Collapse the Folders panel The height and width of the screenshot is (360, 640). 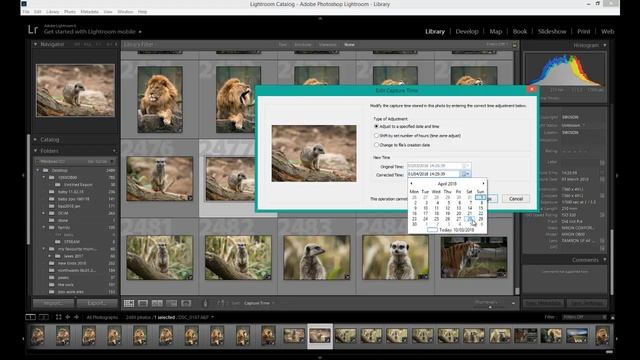[36, 151]
